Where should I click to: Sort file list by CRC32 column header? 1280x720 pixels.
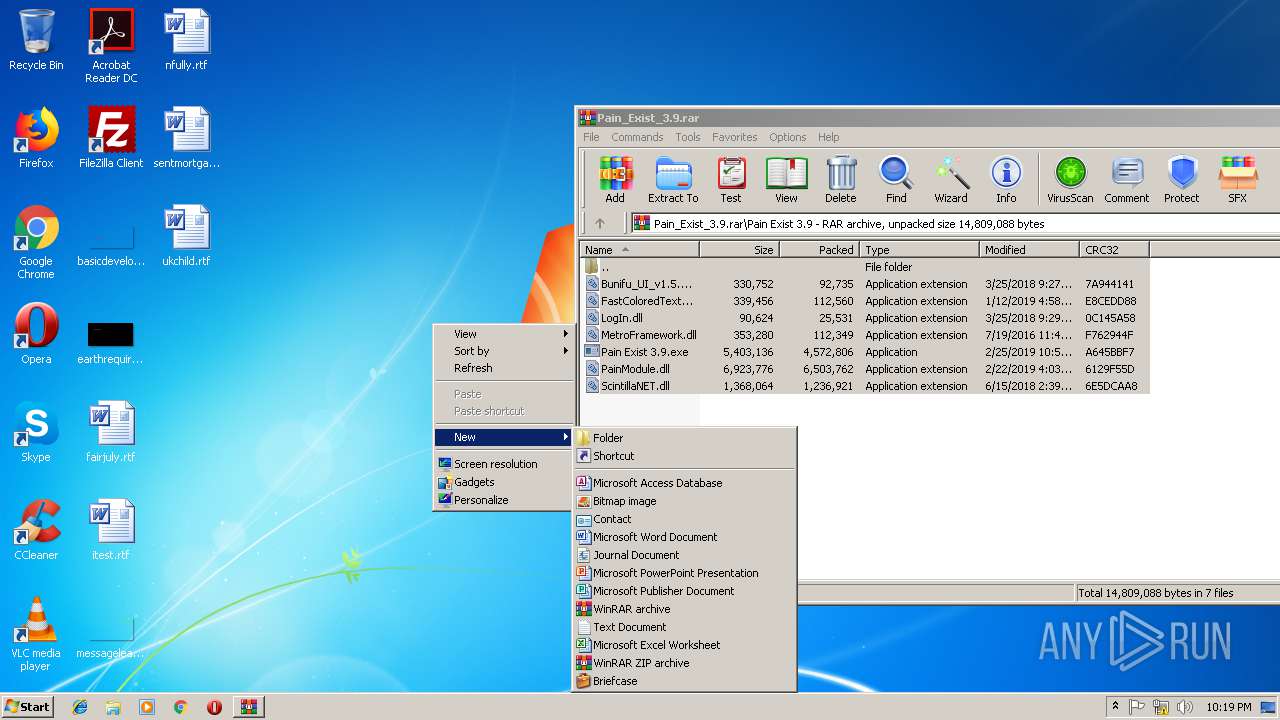1114,250
